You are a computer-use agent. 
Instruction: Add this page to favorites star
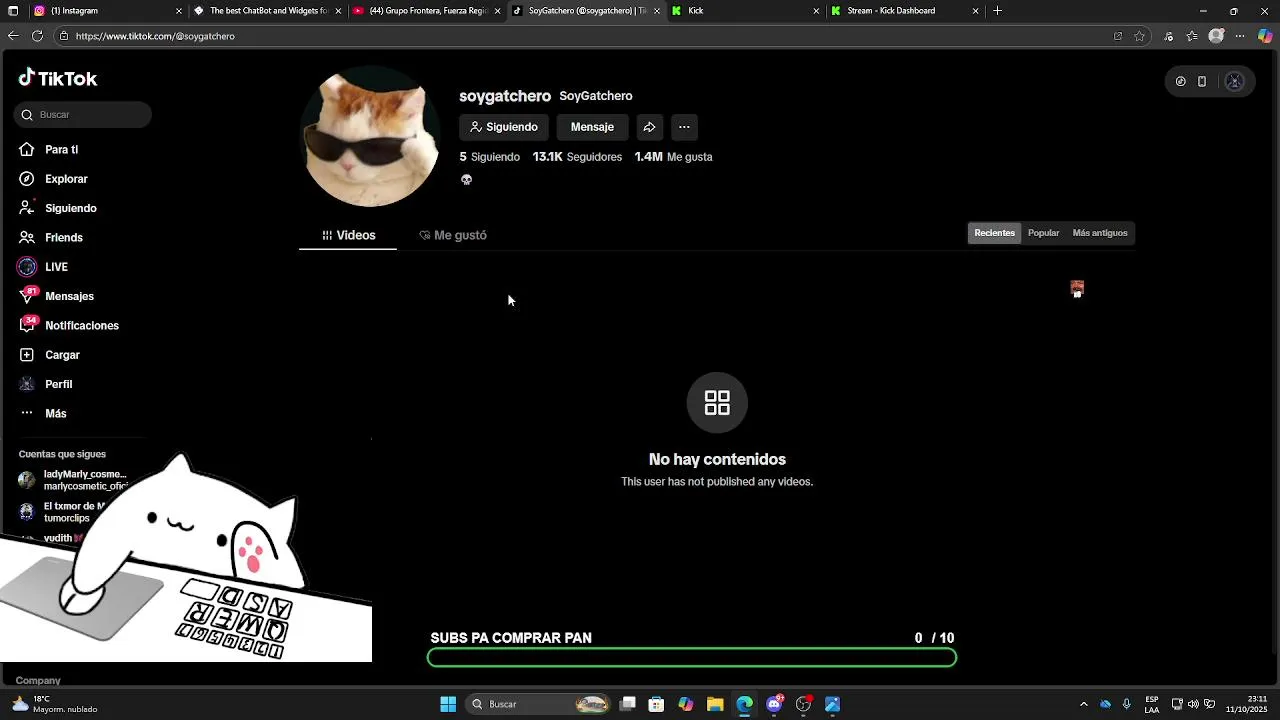(1139, 36)
